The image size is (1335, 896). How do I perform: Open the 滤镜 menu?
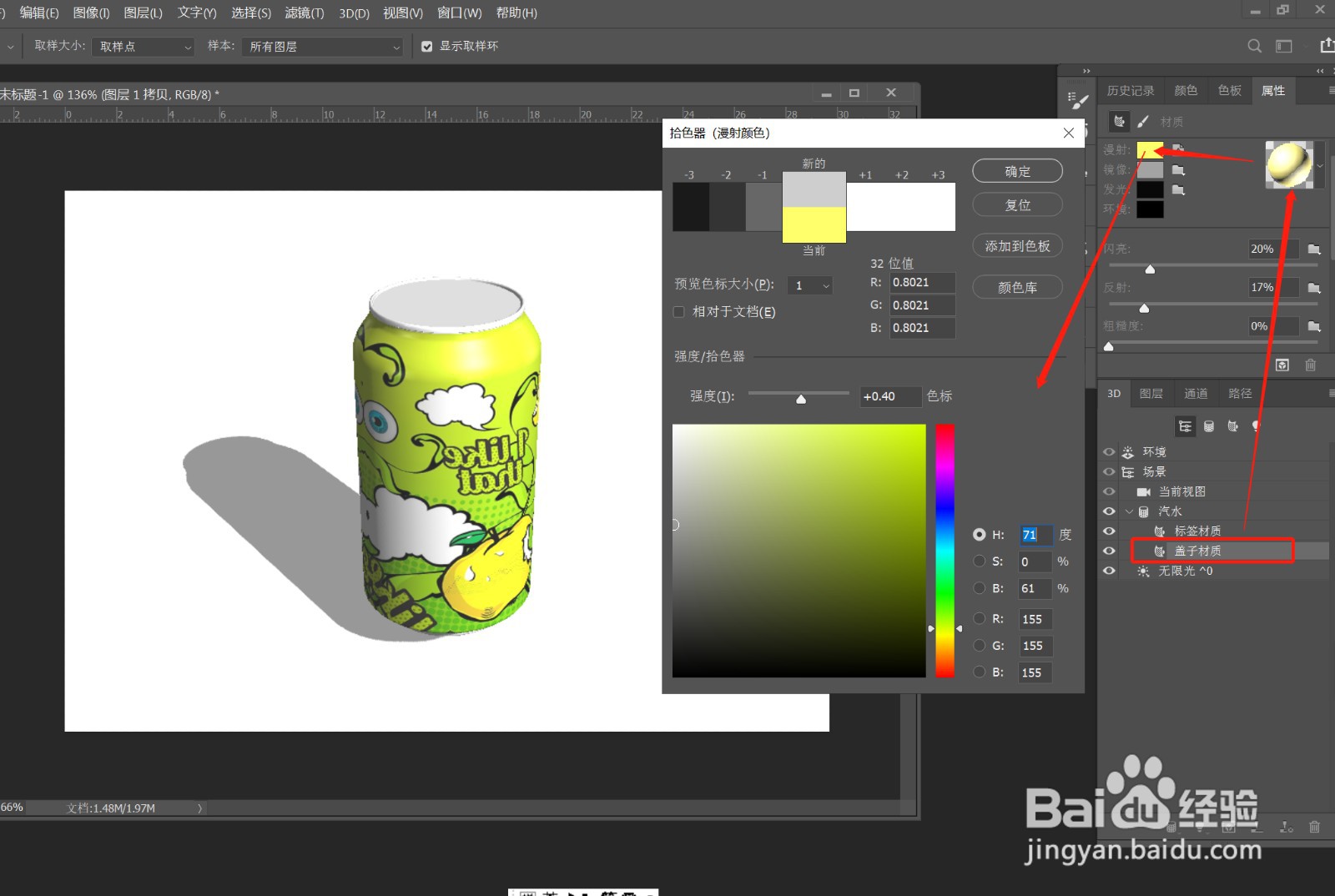pyautogui.click(x=305, y=13)
